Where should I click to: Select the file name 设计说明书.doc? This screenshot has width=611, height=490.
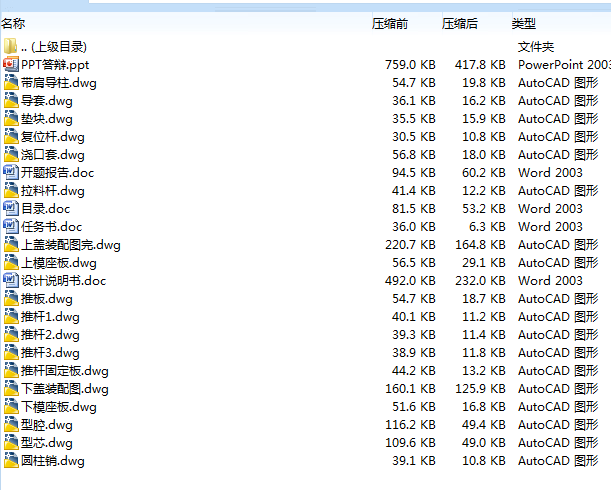64,281
